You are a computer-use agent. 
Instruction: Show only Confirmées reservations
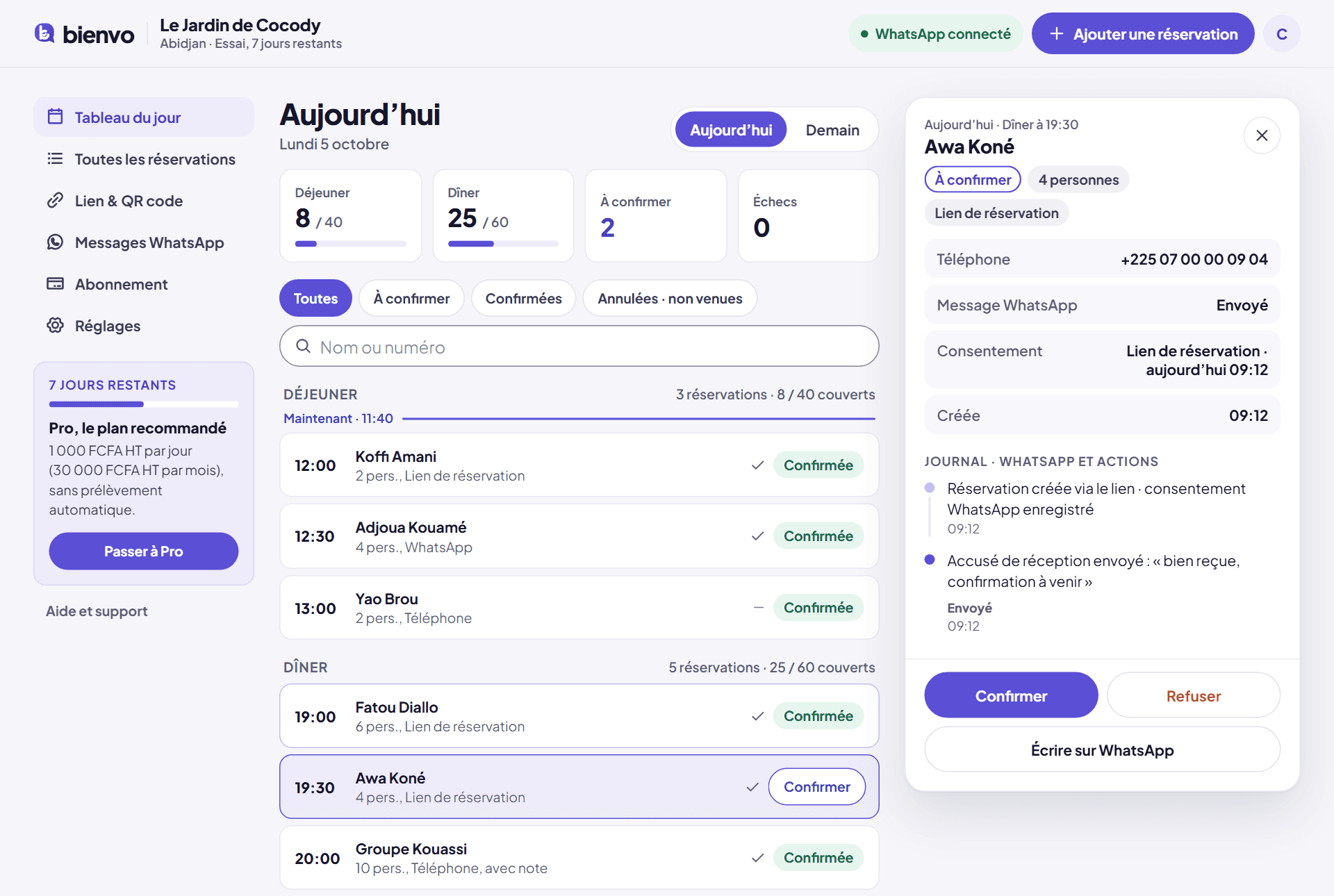click(523, 298)
